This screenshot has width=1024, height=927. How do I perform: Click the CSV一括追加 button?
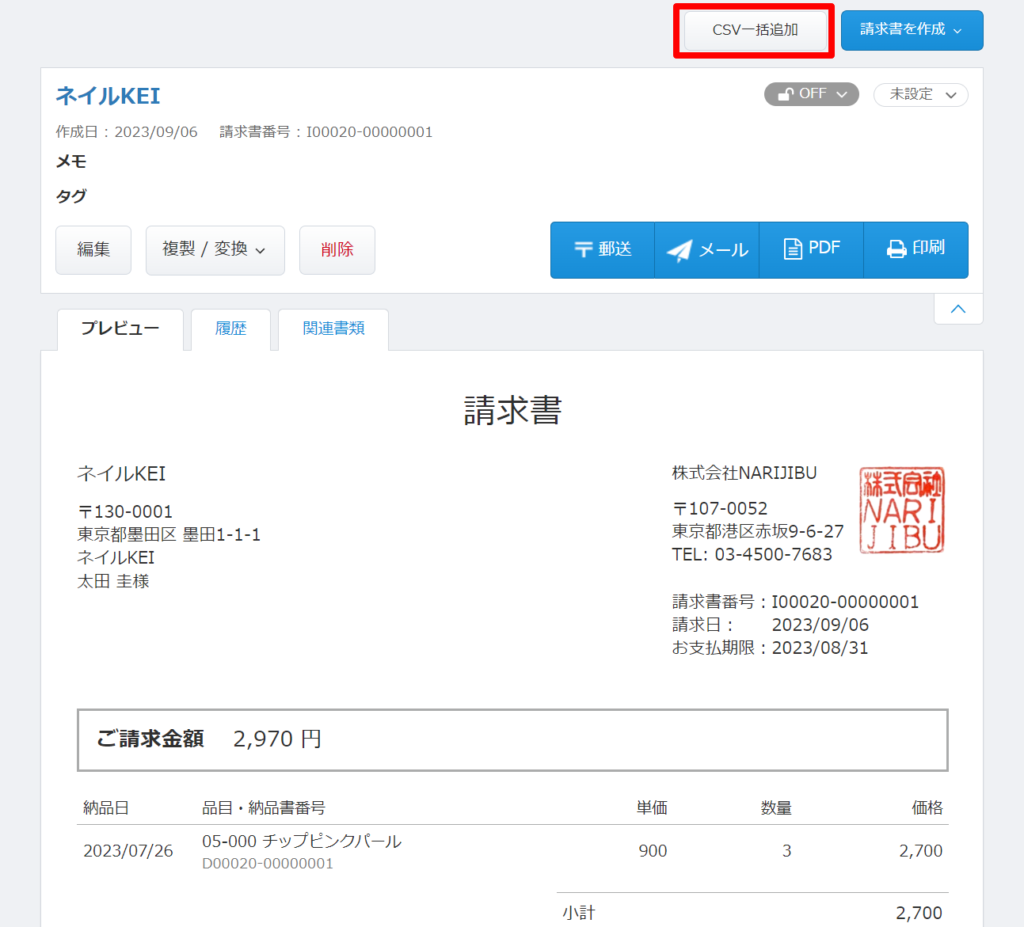click(753, 30)
